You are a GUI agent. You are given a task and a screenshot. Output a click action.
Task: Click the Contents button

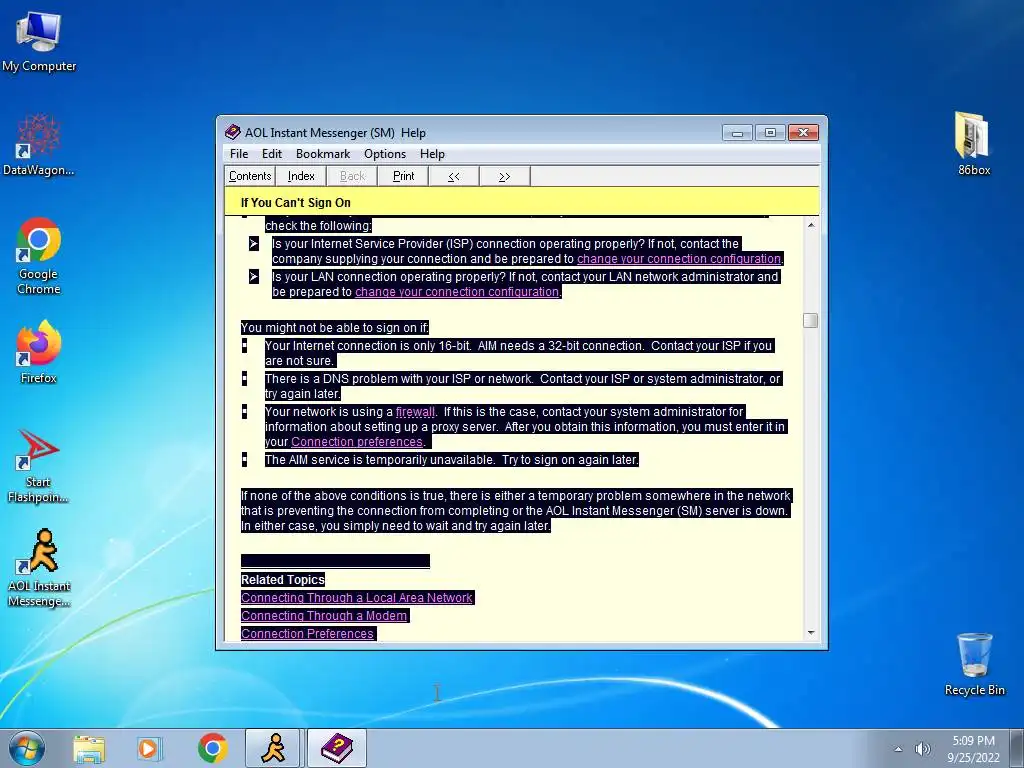pyautogui.click(x=249, y=176)
